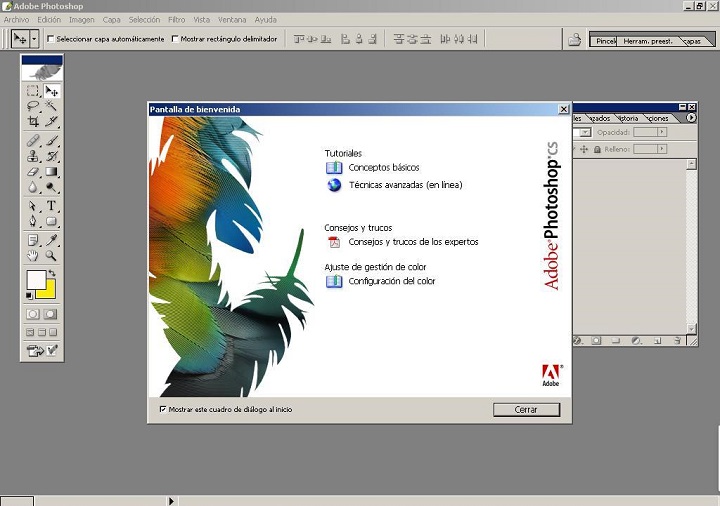
Task: Click the Cerrar button
Action: pyautogui.click(x=526, y=410)
